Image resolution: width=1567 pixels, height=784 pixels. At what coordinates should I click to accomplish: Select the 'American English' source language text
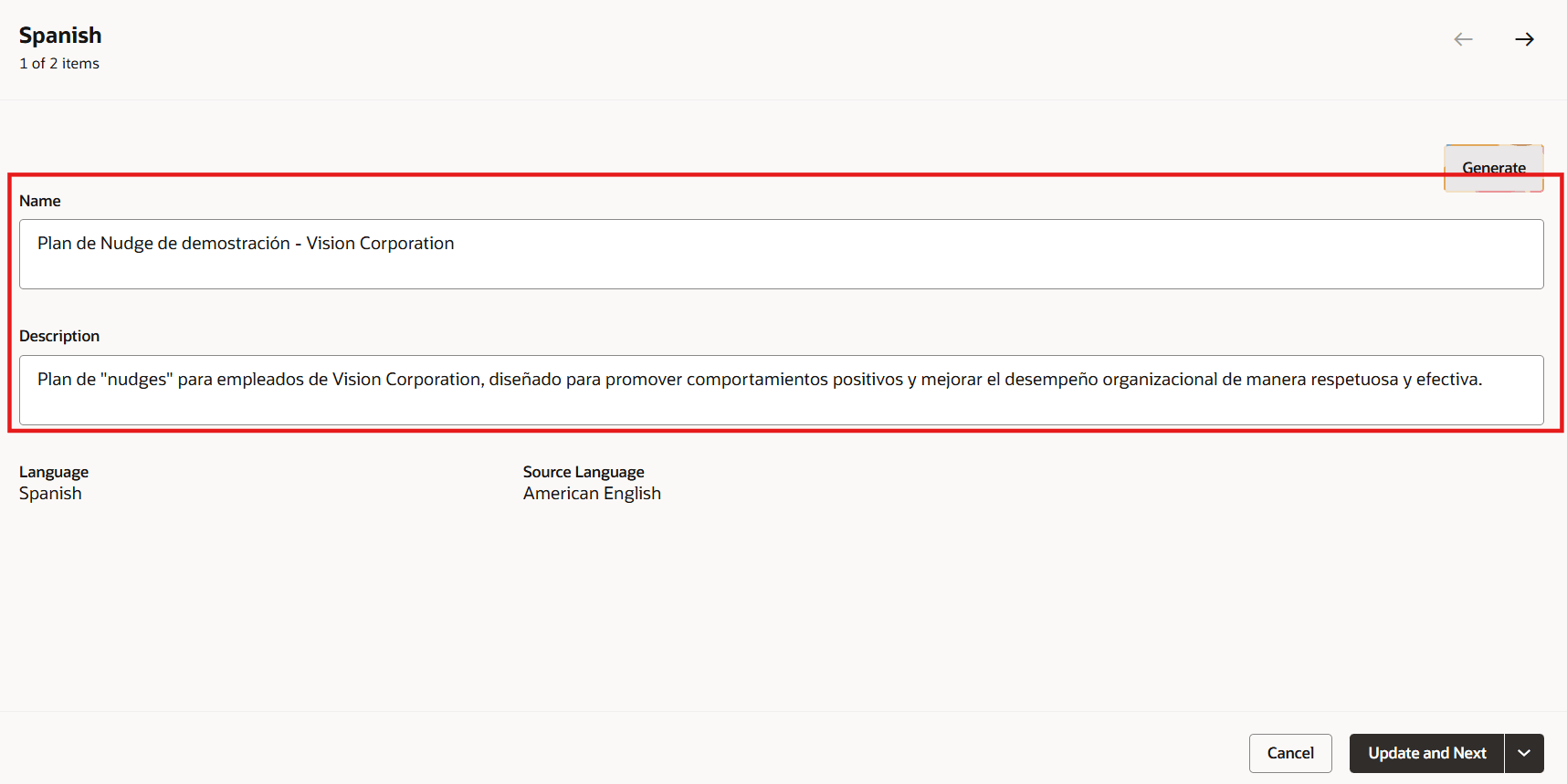pos(592,494)
